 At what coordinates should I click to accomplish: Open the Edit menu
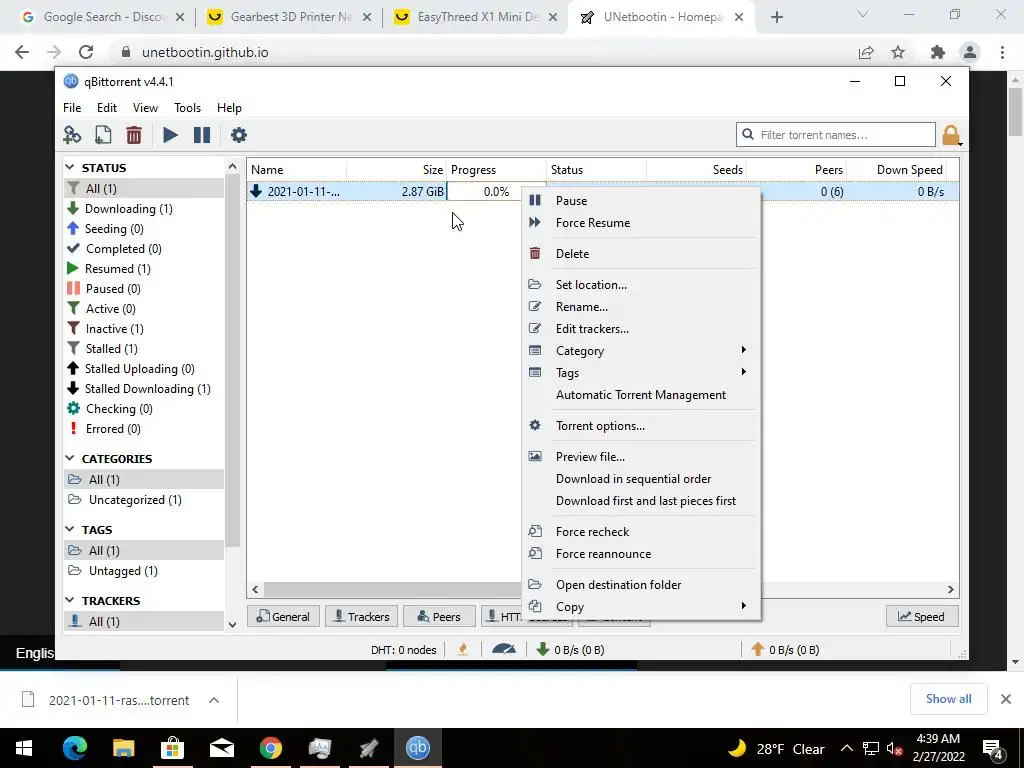click(x=107, y=108)
